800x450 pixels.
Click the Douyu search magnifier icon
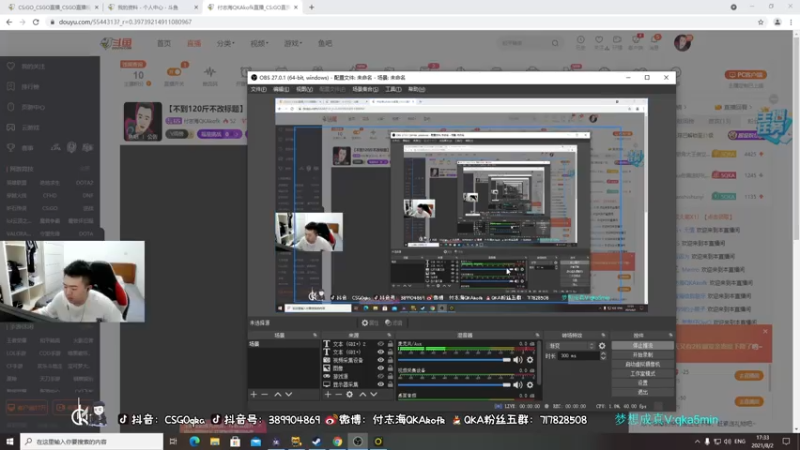[555, 43]
